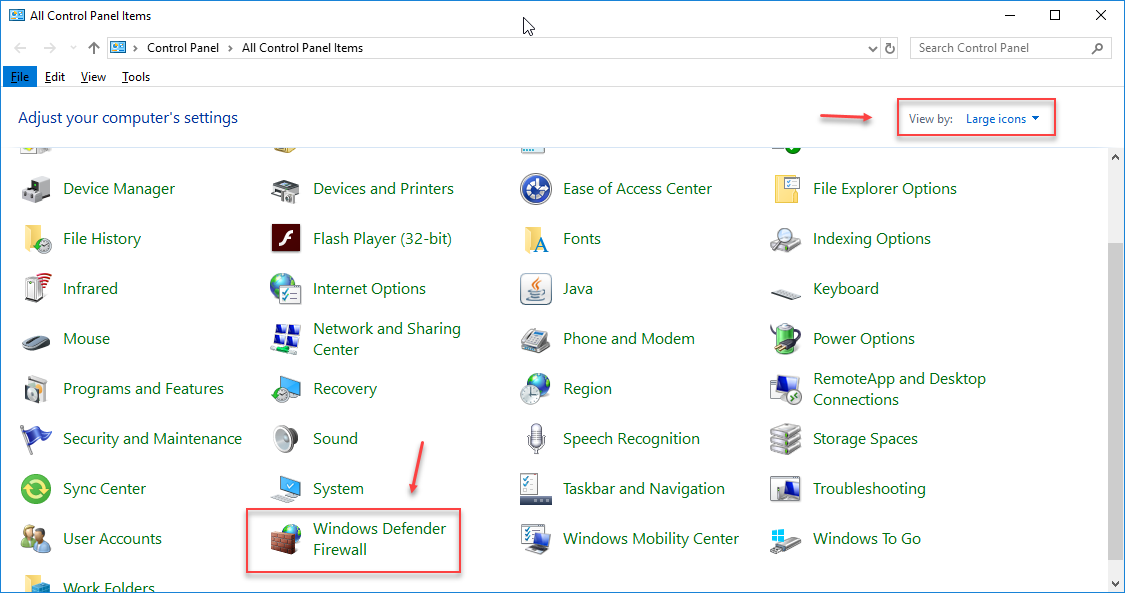
Task: Expand the address bar history dropdown
Action: pos(872,48)
